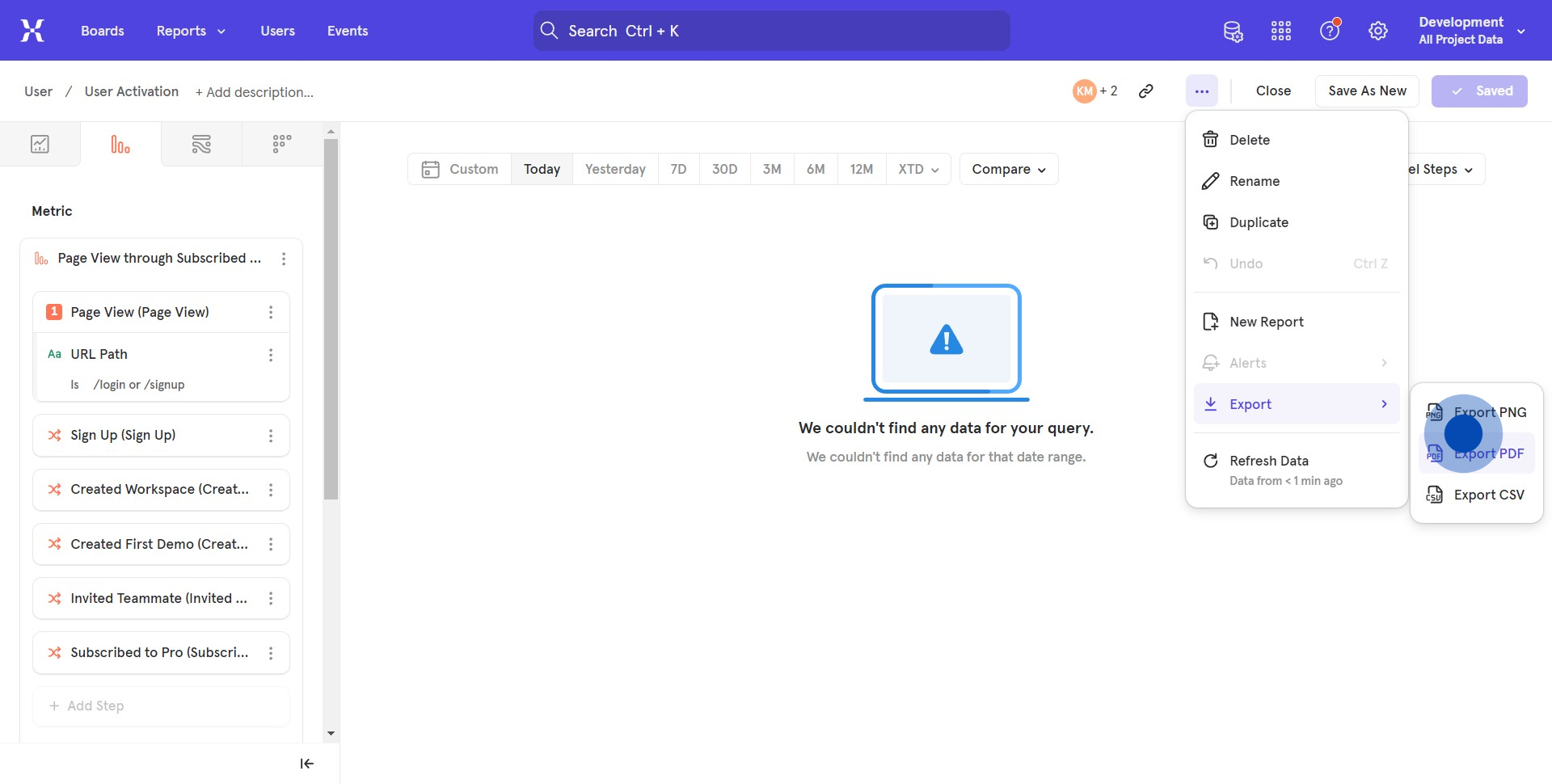Viewport: 1552px width, 784px height.
Task: Select the 30D date range
Action: click(724, 169)
